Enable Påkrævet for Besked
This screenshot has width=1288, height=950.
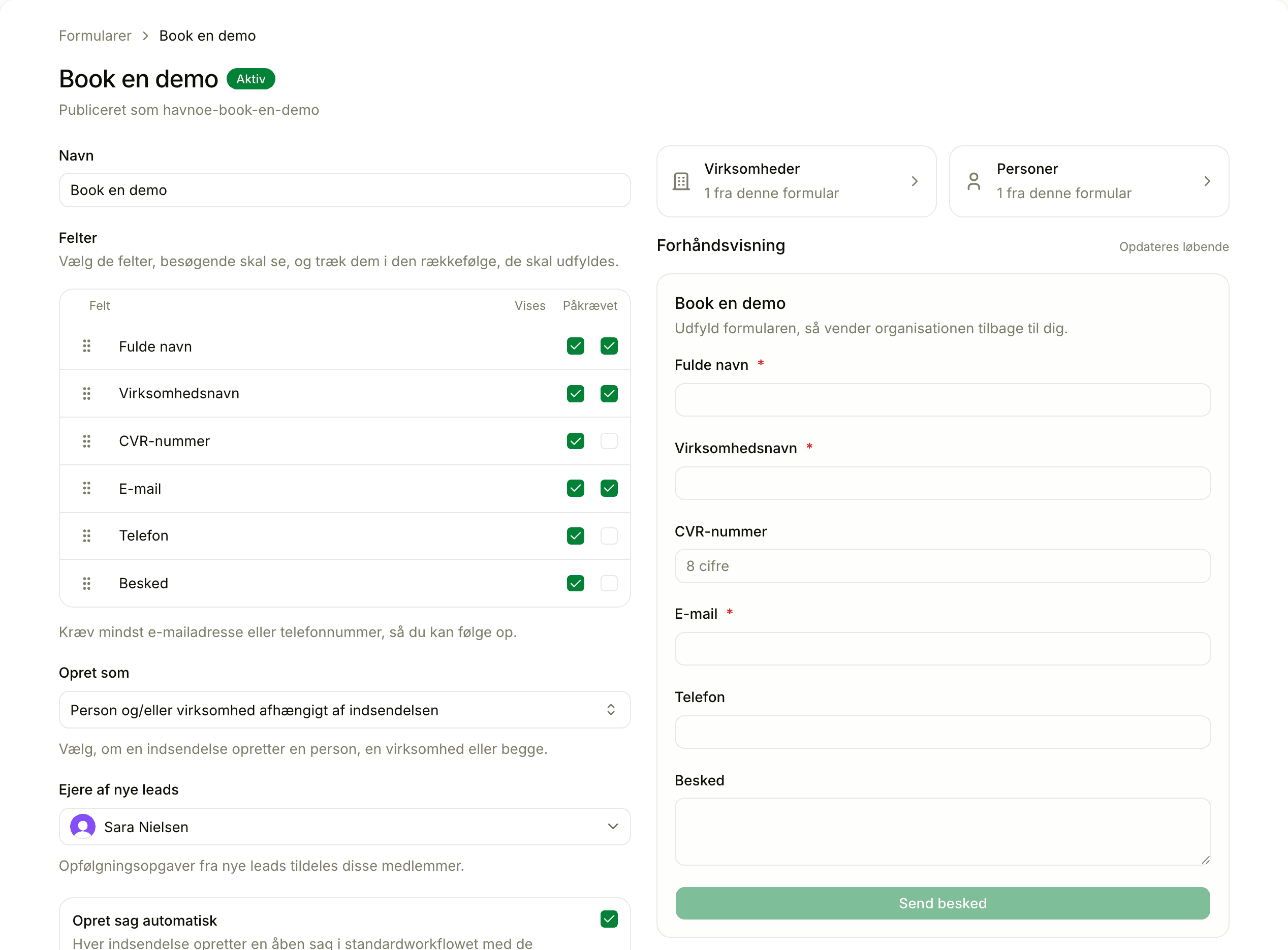point(609,583)
